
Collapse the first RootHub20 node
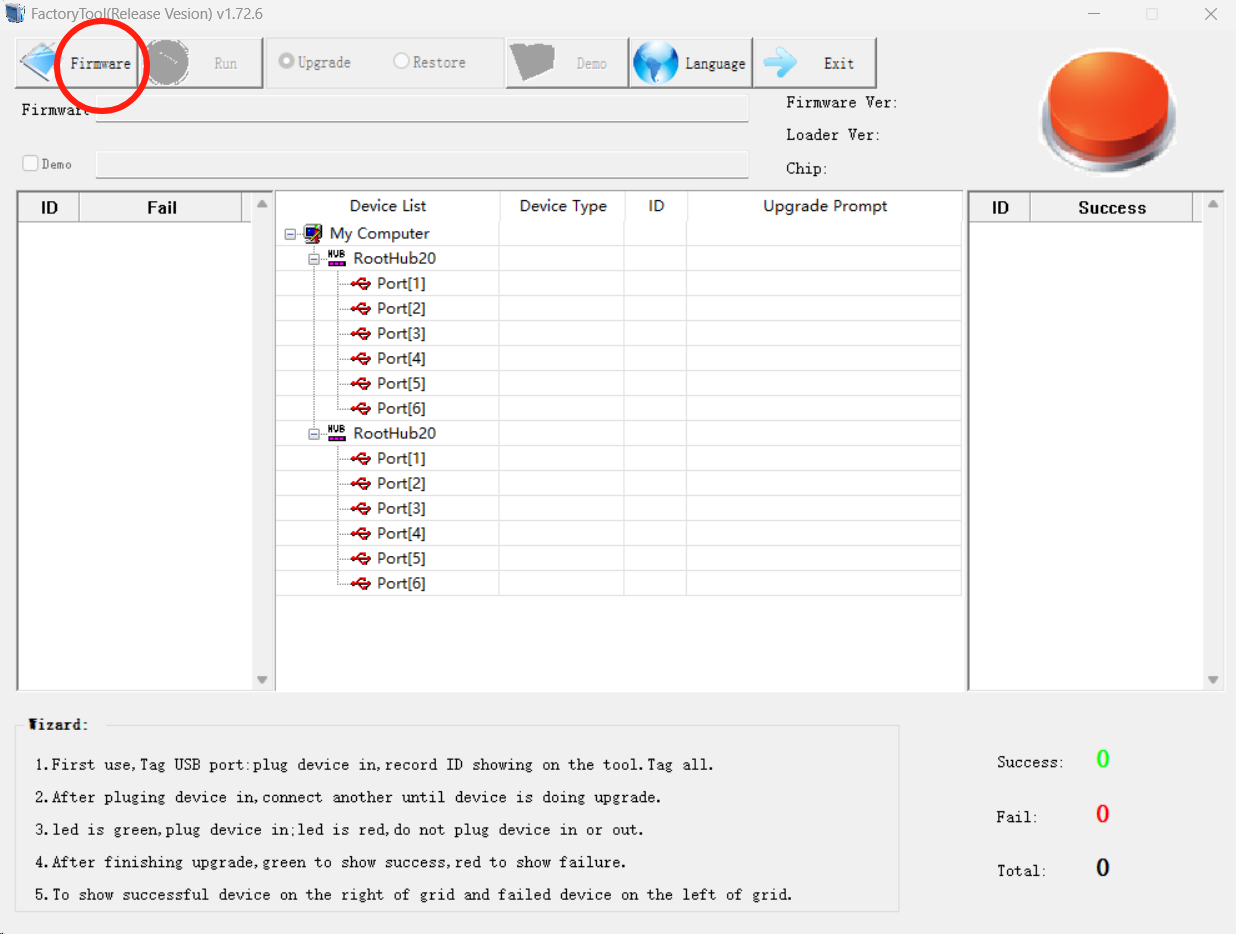pos(314,259)
